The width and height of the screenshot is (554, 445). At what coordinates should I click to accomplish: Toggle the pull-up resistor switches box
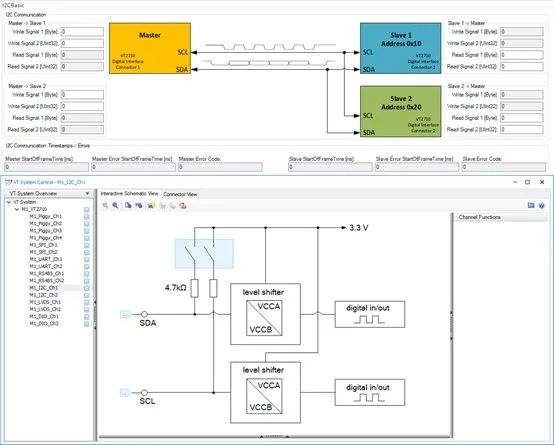204,254
